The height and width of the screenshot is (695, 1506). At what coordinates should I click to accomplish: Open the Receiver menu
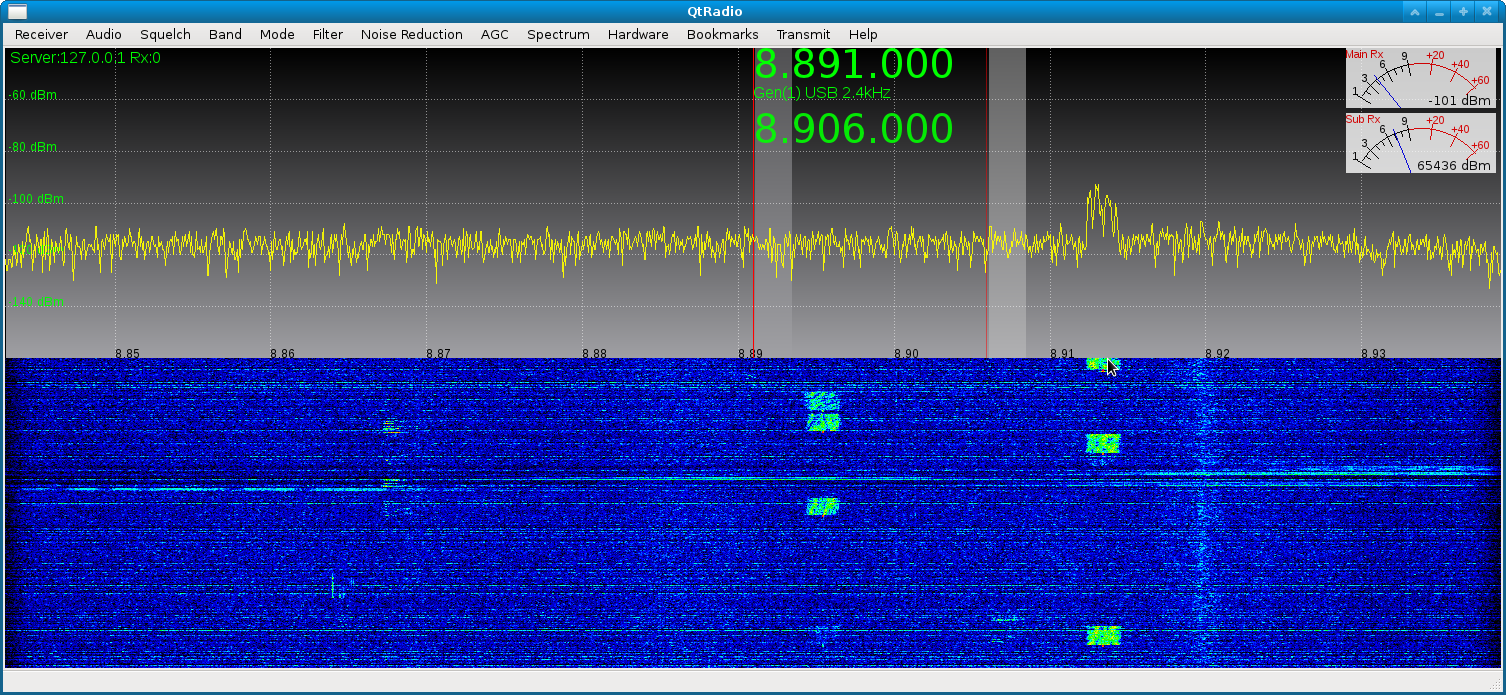(40, 34)
